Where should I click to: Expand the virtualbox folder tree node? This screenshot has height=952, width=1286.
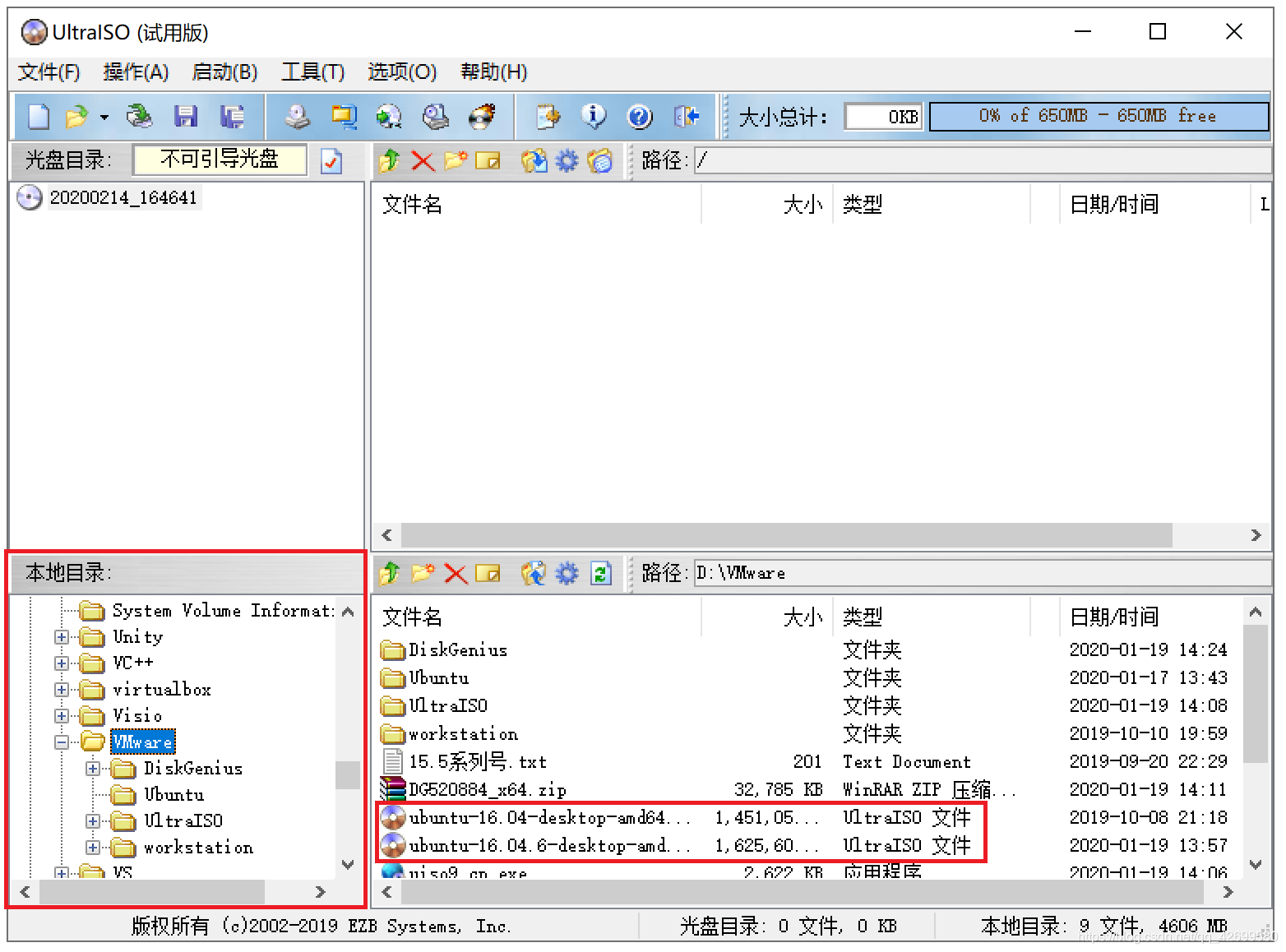(x=62, y=690)
